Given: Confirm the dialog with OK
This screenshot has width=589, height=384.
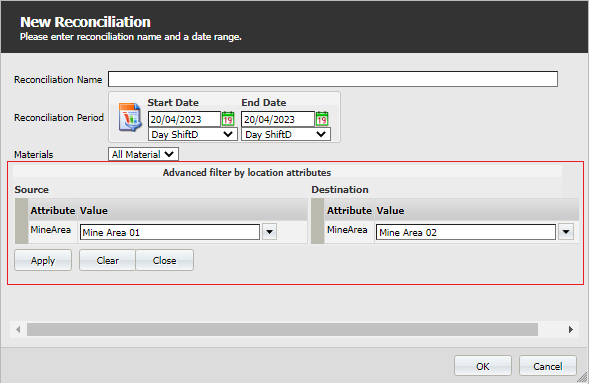Looking at the screenshot, I should click(x=483, y=366).
